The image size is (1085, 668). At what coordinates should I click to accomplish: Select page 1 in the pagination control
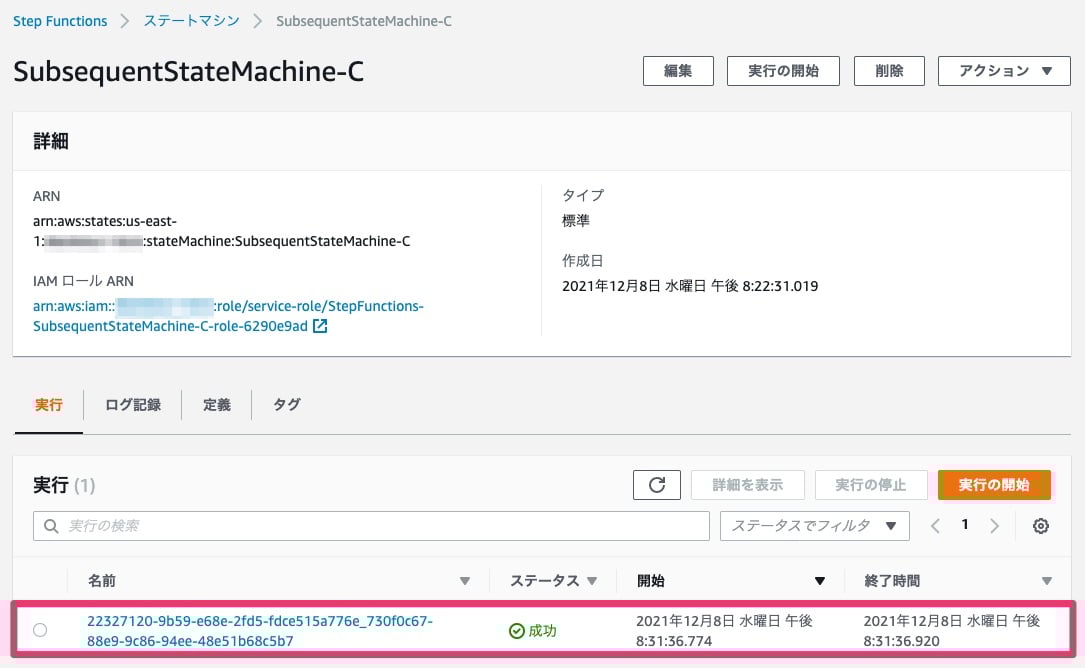click(964, 525)
